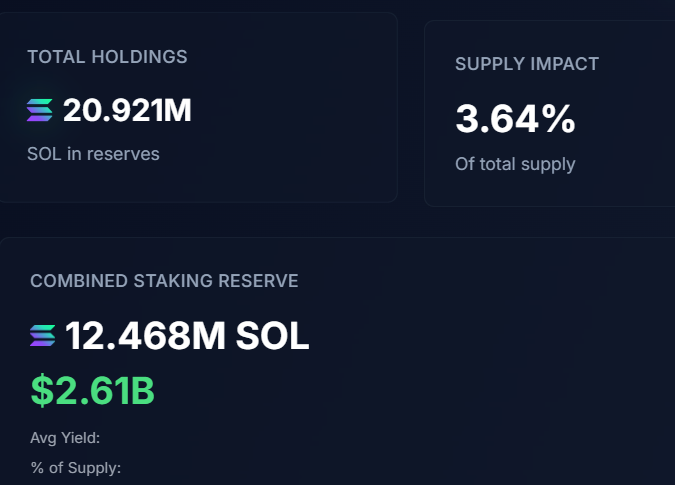Click Solana logo beside 20.921M

click(40, 110)
